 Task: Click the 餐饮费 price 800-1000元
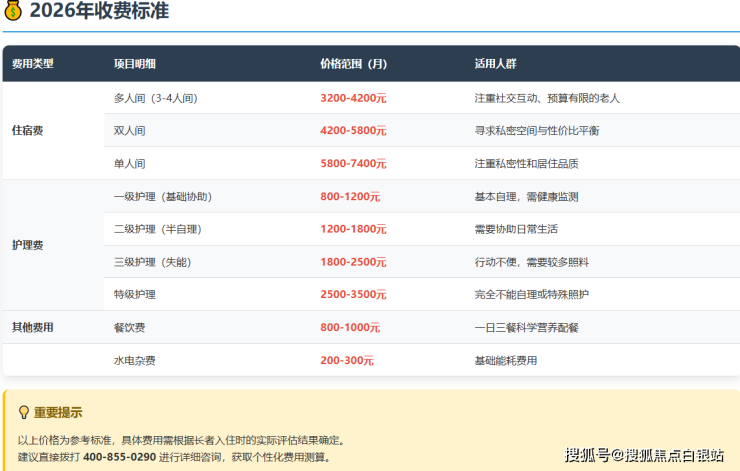click(x=350, y=327)
